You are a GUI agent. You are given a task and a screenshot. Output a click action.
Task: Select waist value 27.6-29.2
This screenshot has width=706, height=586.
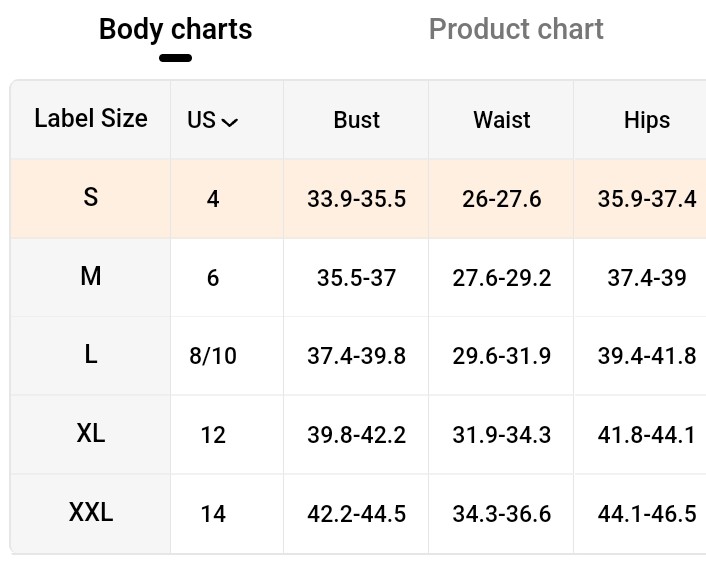(x=501, y=277)
